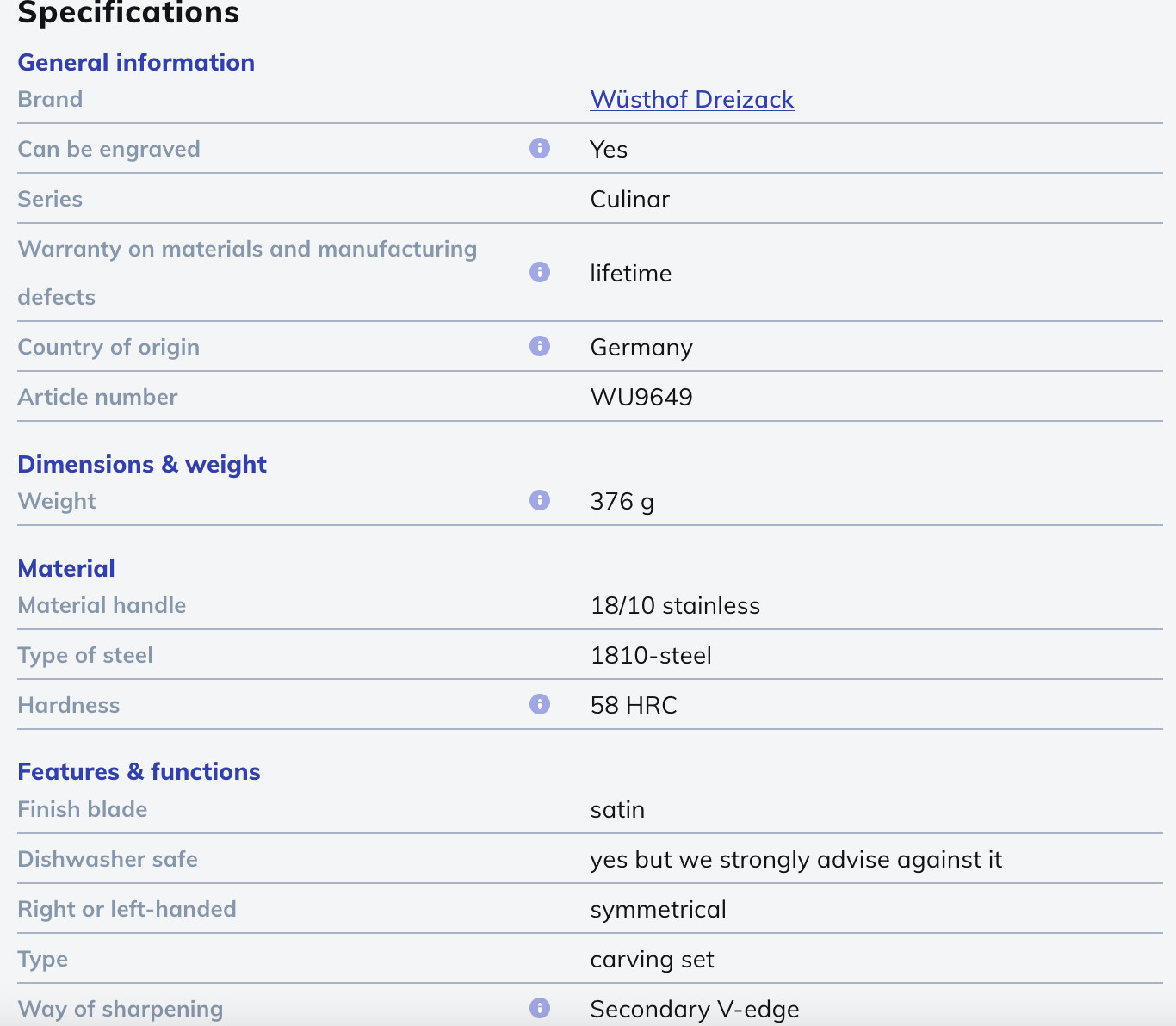Viewport: 1176px width, 1026px height.
Task: Select the 'Material' section heading
Action: 66,568
